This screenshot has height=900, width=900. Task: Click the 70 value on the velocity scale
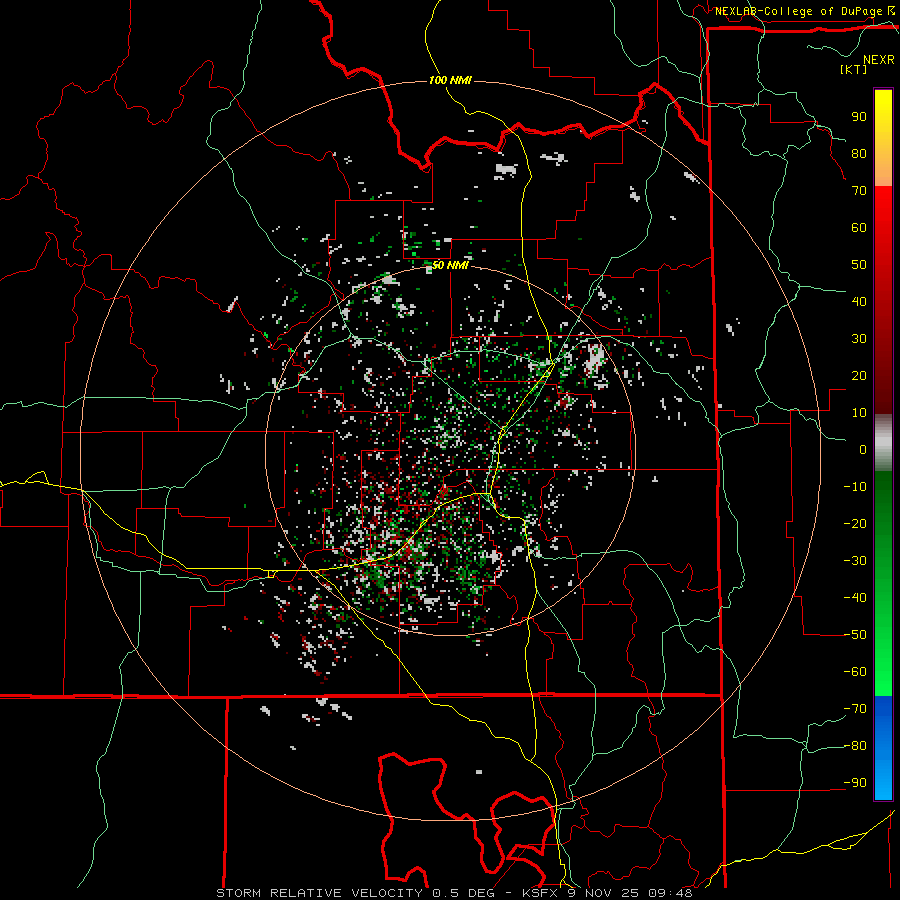click(859, 191)
